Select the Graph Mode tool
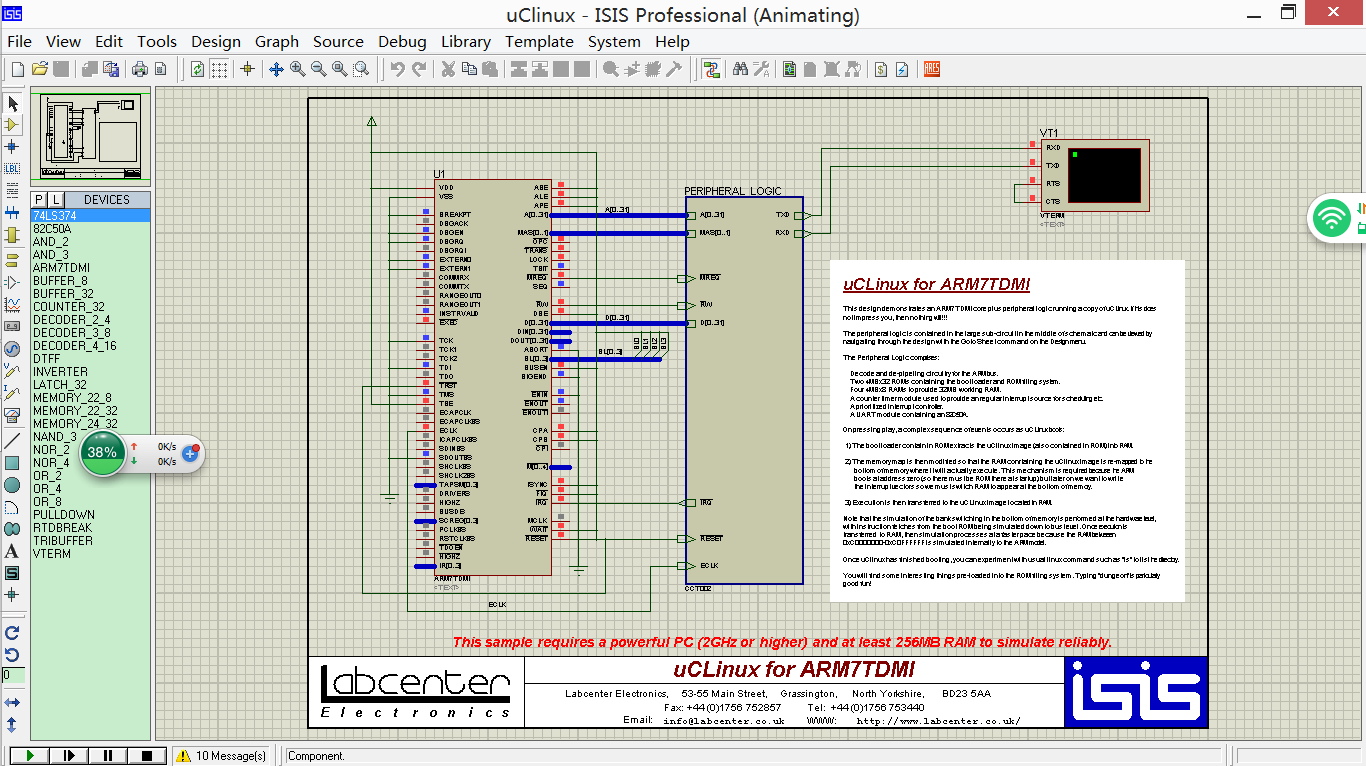 click(12, 304)
